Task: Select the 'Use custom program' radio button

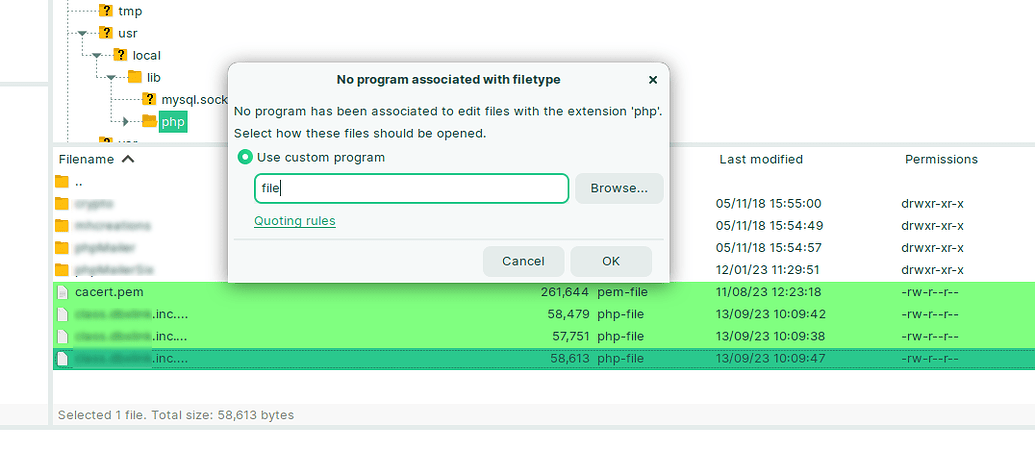Action: (x=245, y=158)
